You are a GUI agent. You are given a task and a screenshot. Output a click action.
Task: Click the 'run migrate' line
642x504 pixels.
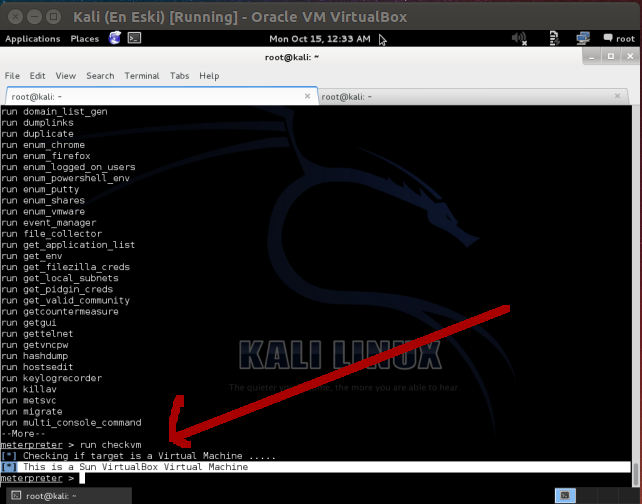[32, 411]
